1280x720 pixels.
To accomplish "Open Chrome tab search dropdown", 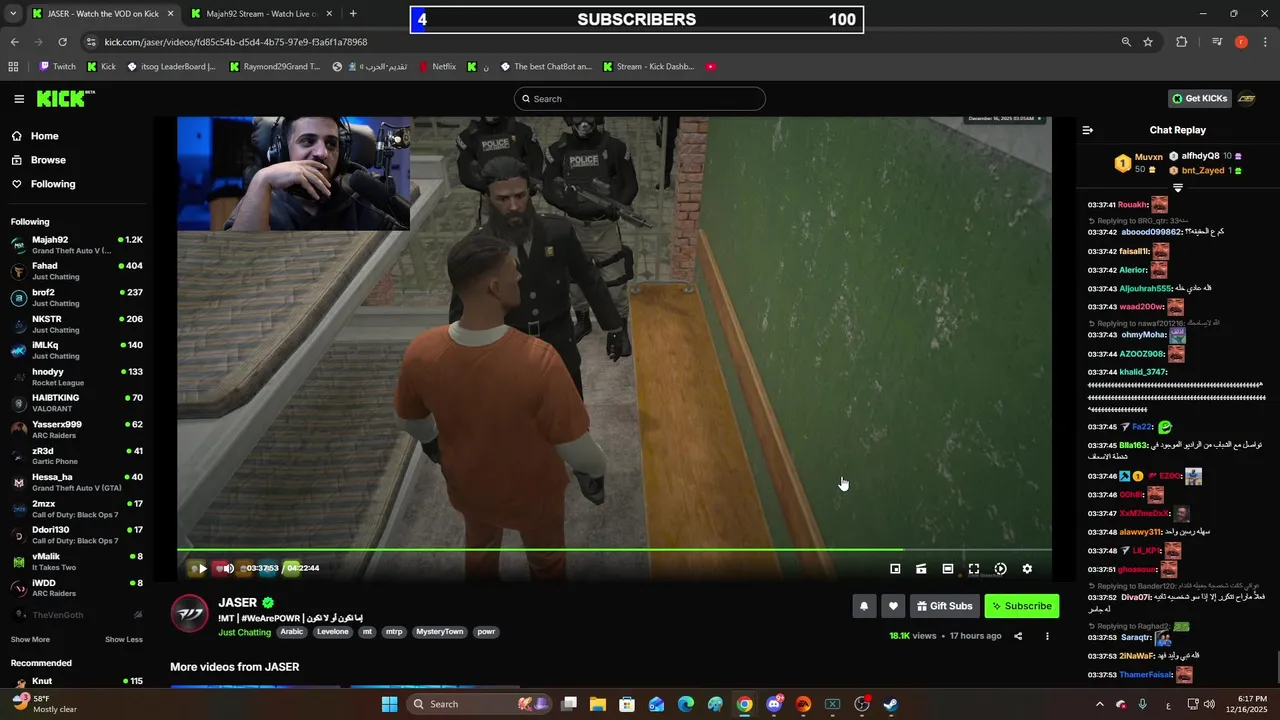I will [x=12, y=14].
